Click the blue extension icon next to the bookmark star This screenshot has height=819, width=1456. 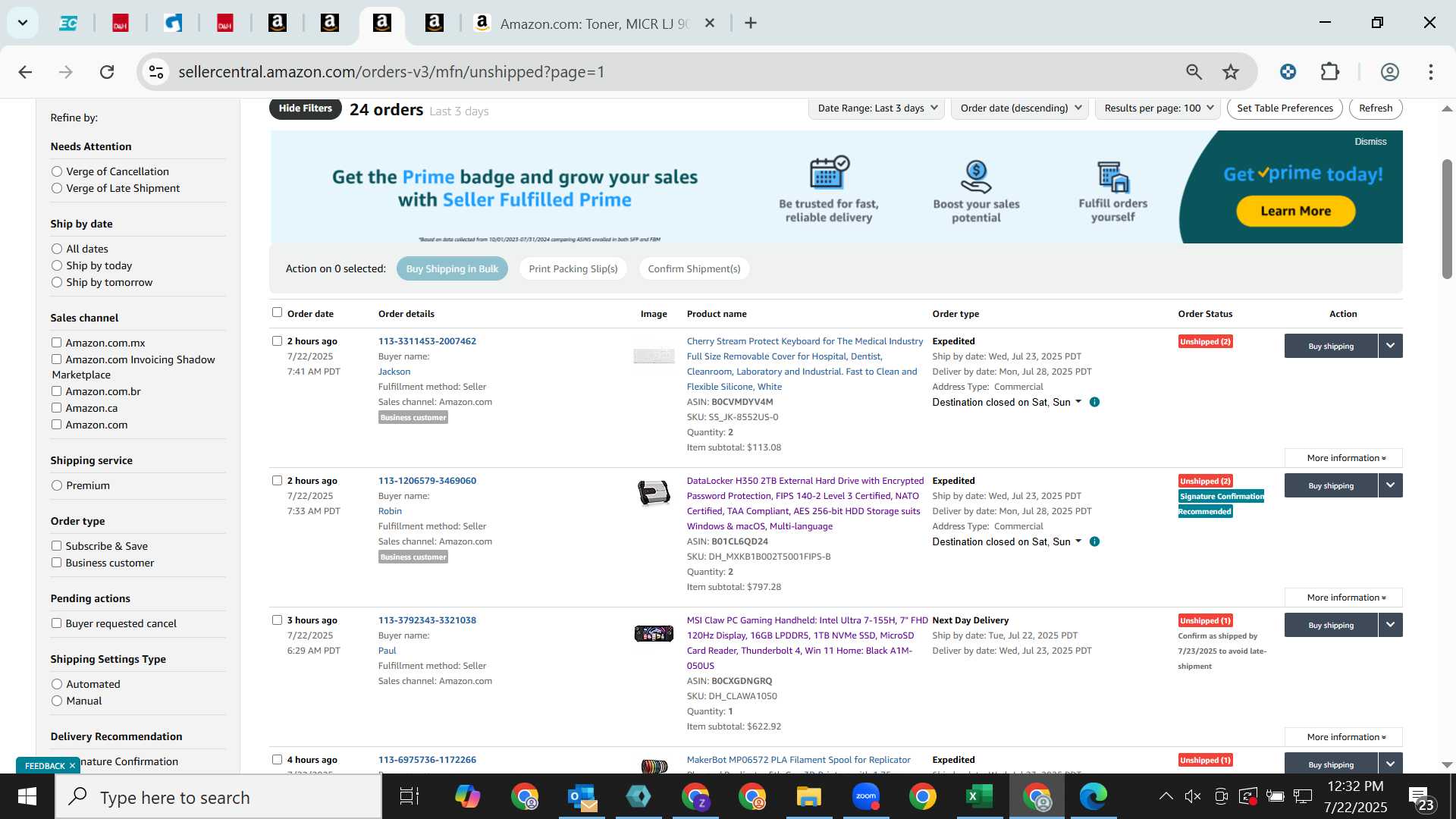point(1288,72)
